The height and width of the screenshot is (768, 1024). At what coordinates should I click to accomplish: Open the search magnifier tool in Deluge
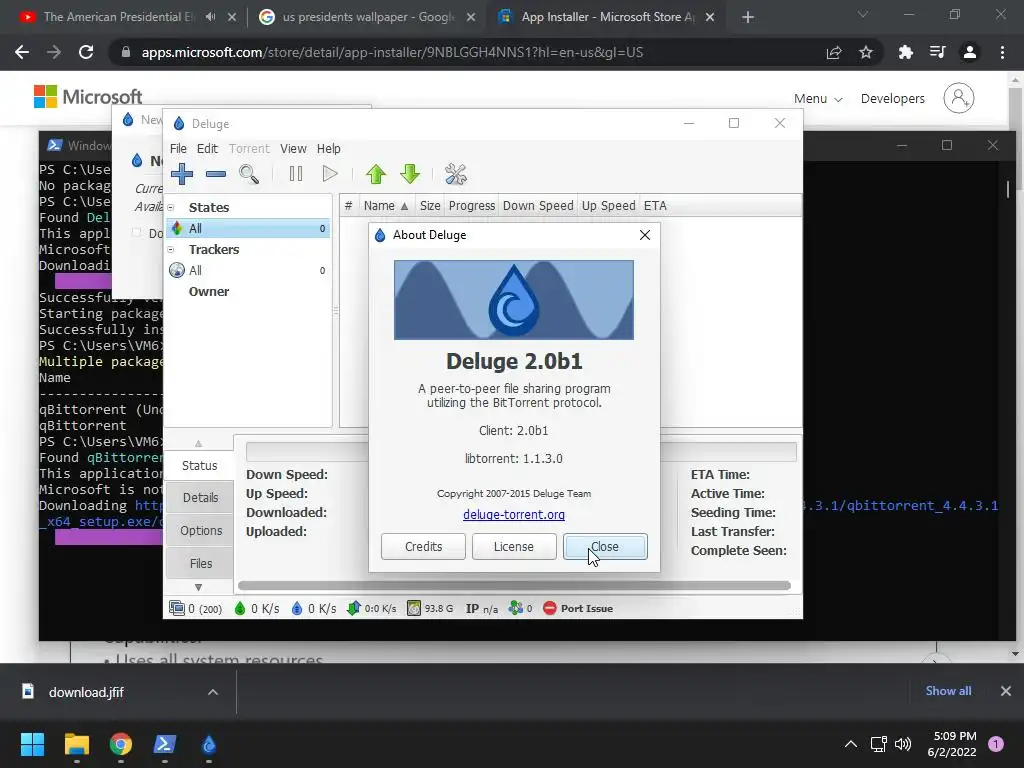(x=249, y=174)
